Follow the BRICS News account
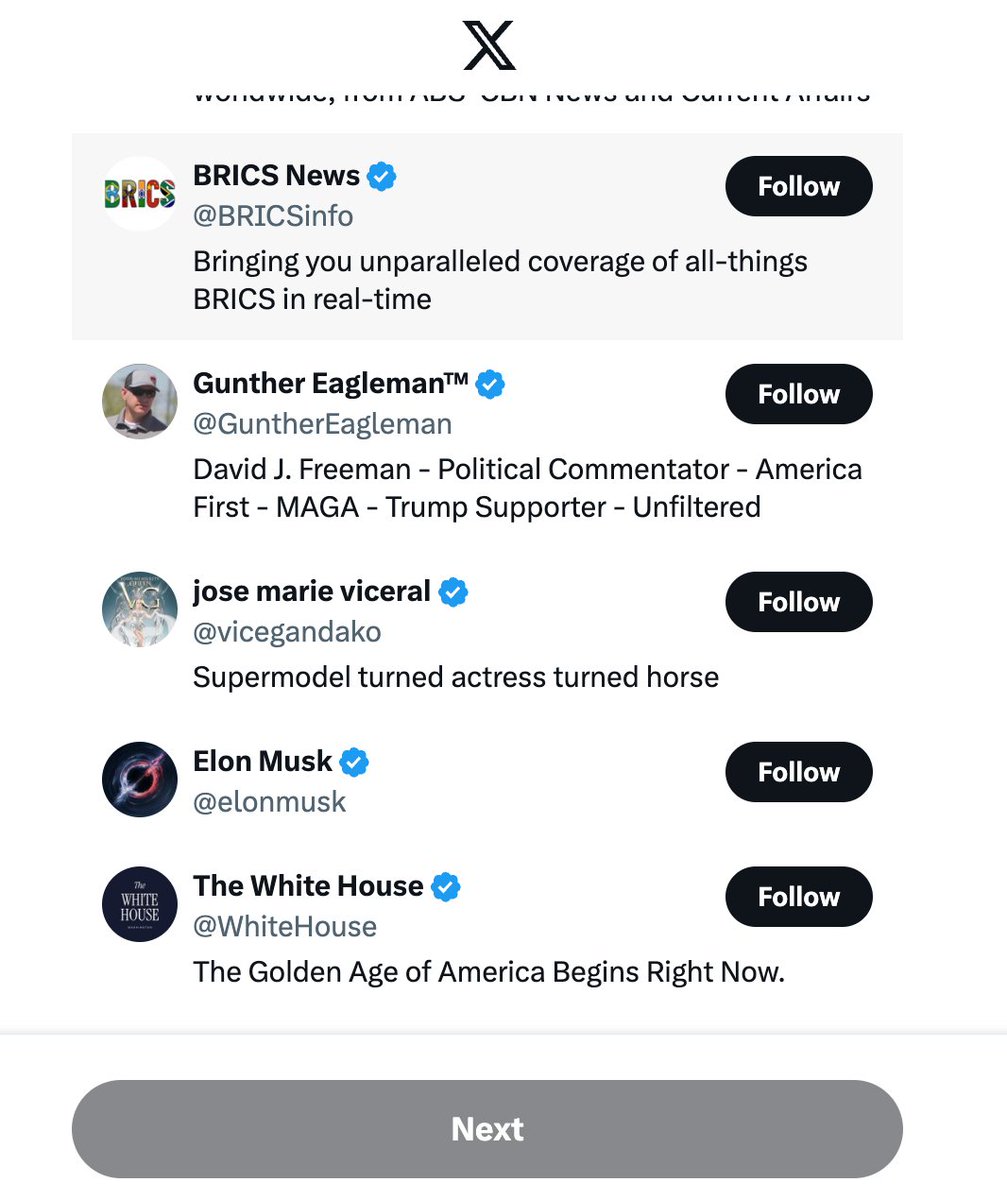The height and width of the screenshot is (1200, 1007). 799,186
